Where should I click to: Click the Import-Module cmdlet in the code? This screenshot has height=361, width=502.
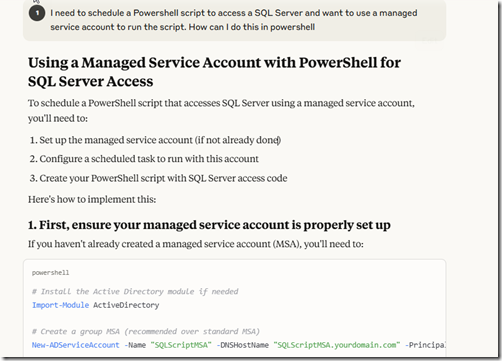click(60, 305)
